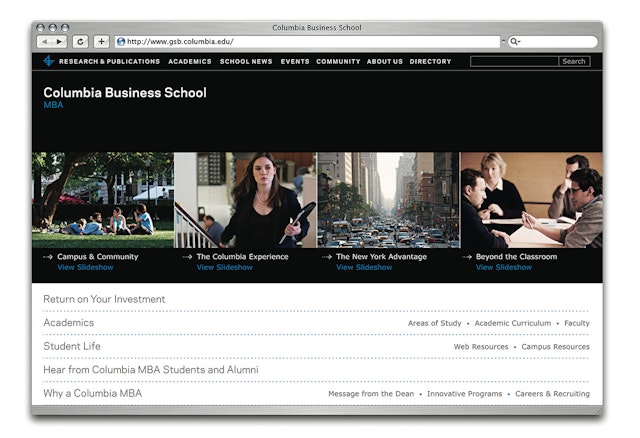
Task: Focus the website search text field
Action: pos(514,61)
